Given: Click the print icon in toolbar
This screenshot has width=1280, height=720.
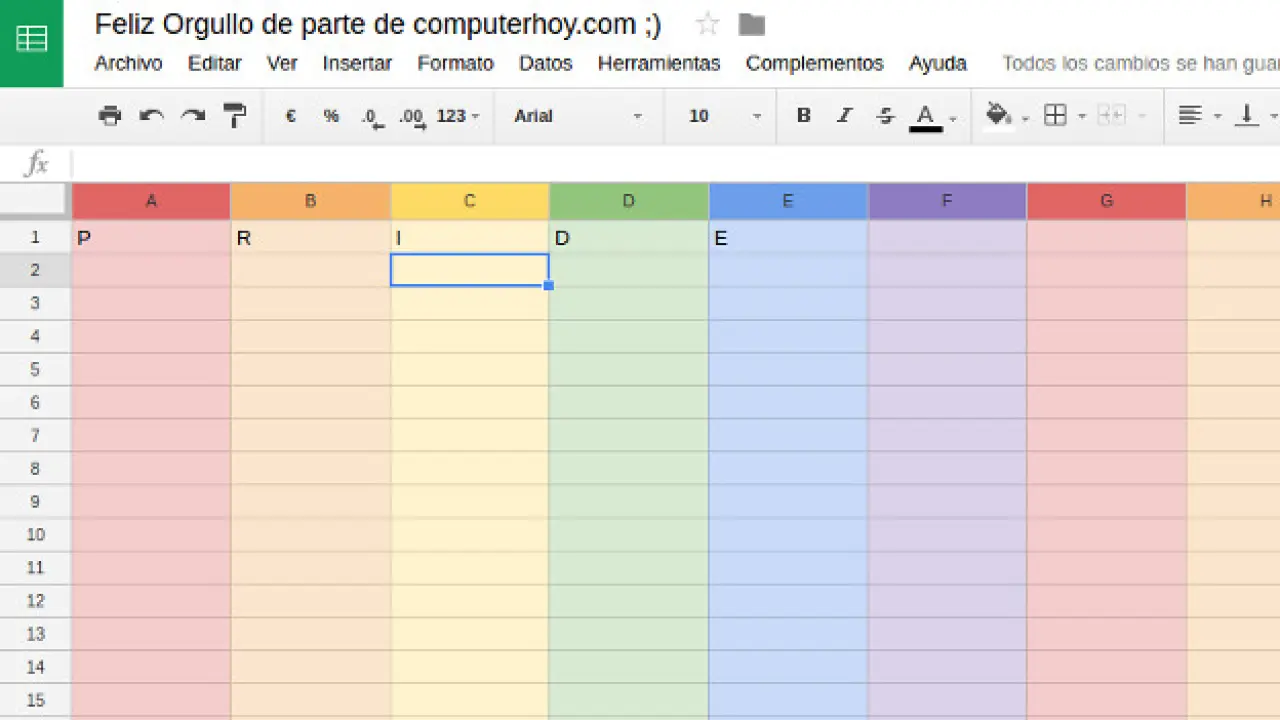Looking at the screenshot, I should point(110,116).
